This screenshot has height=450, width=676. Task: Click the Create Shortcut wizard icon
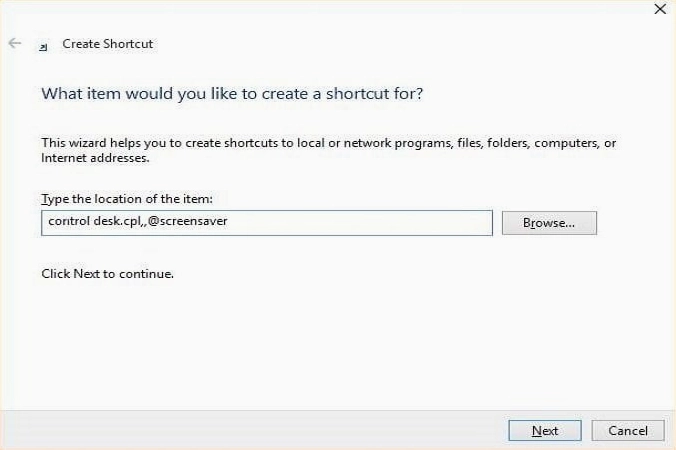42,45
